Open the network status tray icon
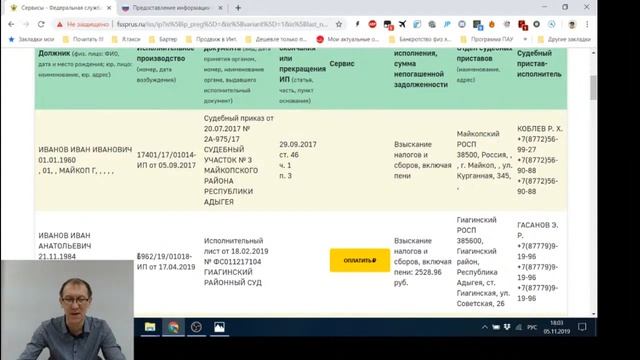This screenshot has height=360, width=640. point(519,327)
